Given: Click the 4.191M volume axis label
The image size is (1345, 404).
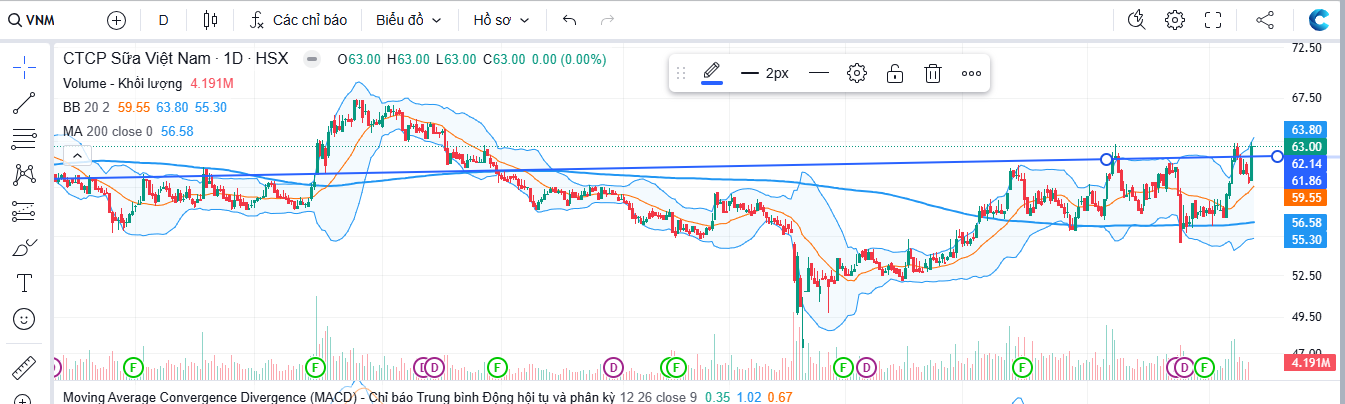Looking at the screenshot, I should (x=1308, y=363).
